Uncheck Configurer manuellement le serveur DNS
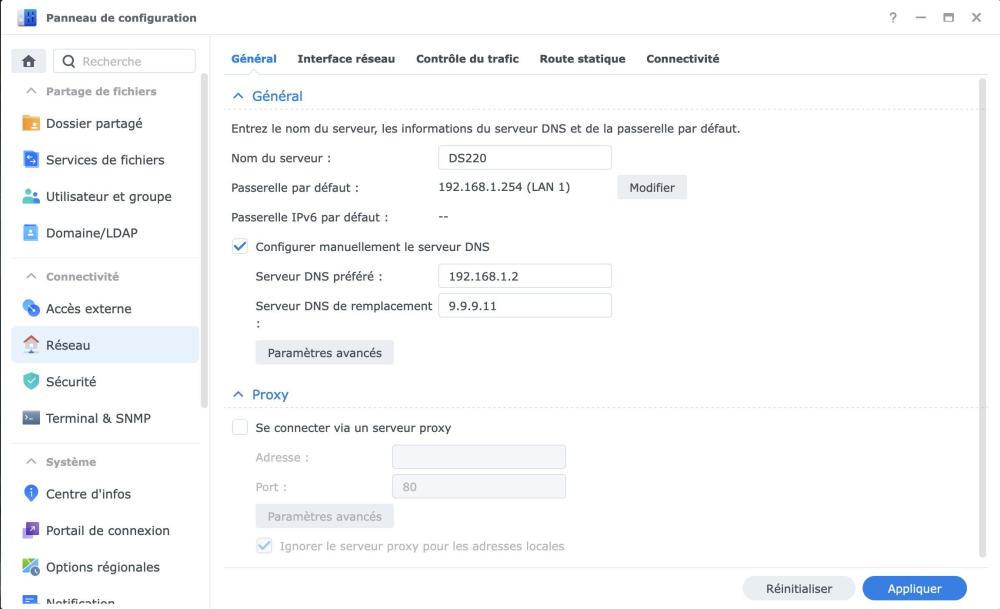The image size is (1000, 609). click(240, 246)
